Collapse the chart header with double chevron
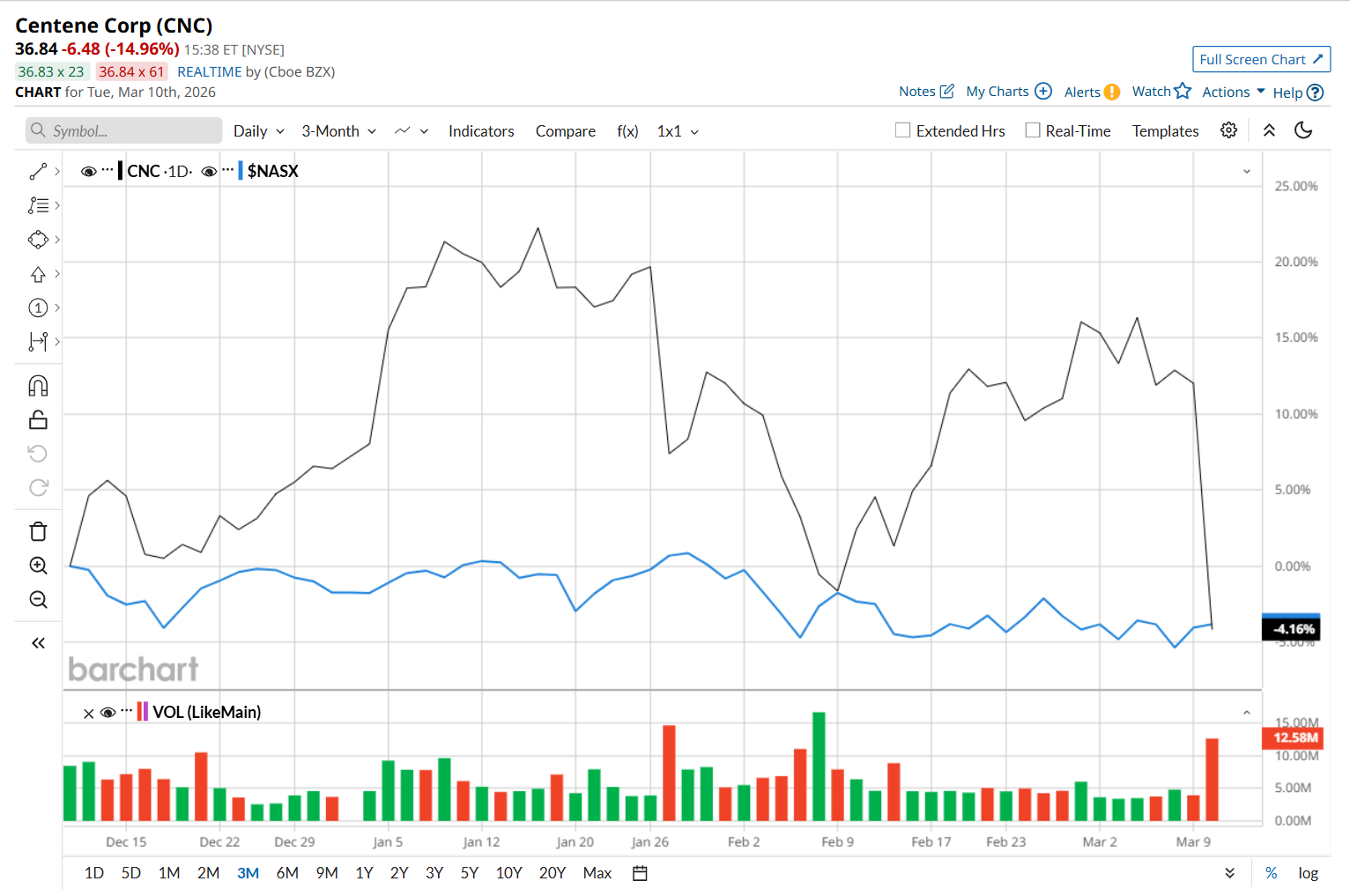The height and width of the screenshot is (896, 1350). coord(1269,130)
